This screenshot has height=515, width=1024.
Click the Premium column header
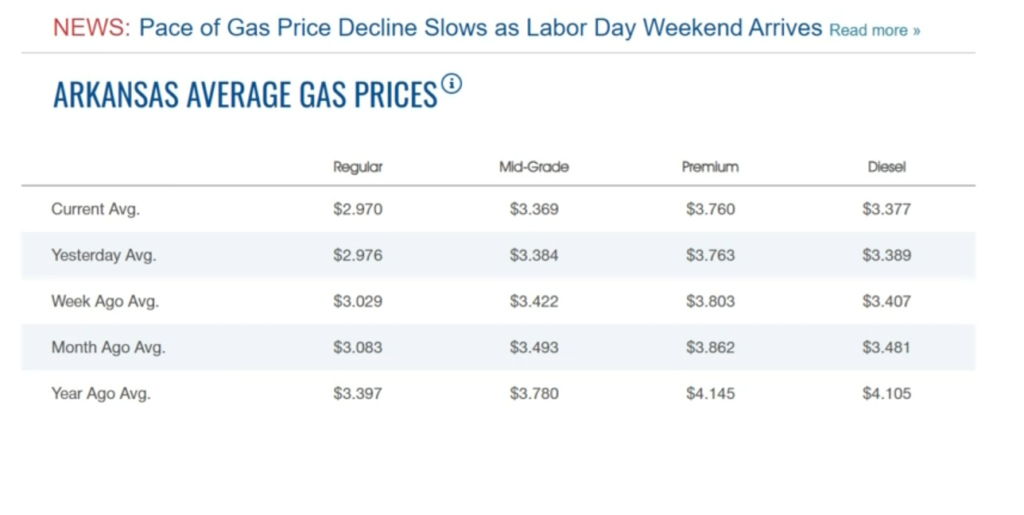[x=710, y=167]
